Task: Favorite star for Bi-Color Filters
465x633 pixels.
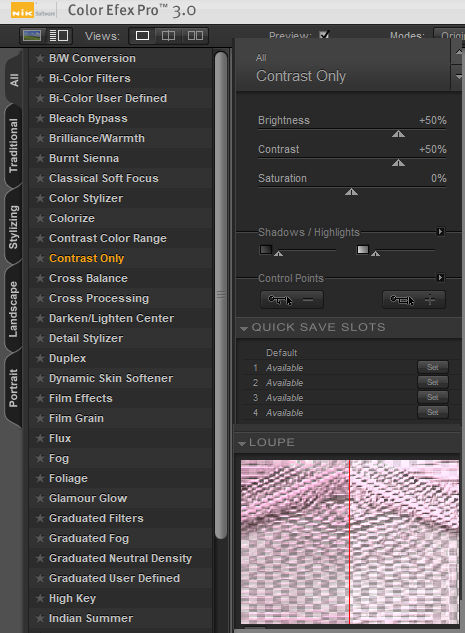Action: pyautogui.click(x=40, y=78)
